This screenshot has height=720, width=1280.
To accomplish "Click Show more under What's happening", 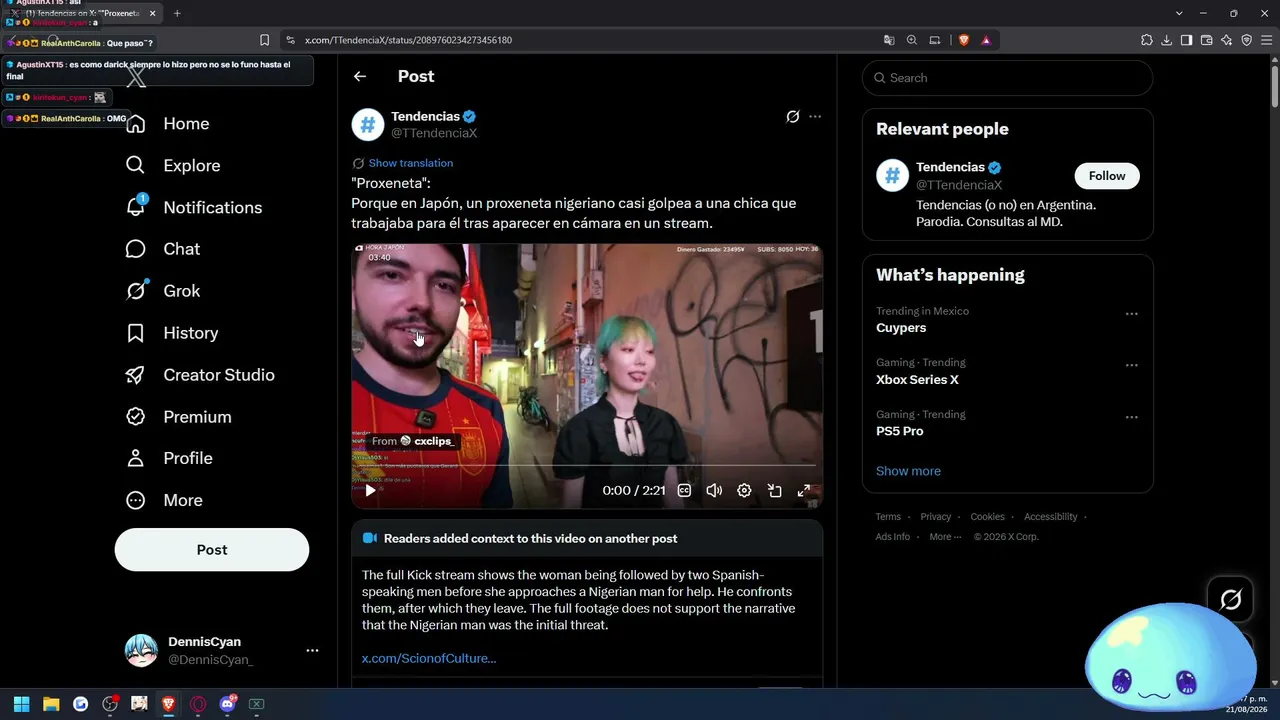I will 908,471.
